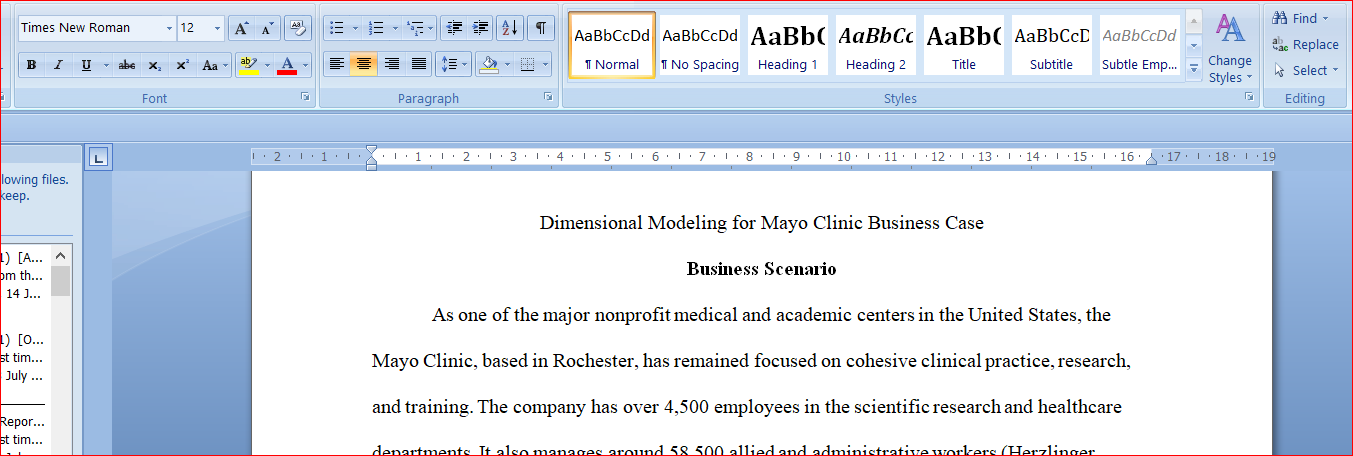Apply the Subtle Emphasis style
1353x456 pixels.
coord(1140,45)
